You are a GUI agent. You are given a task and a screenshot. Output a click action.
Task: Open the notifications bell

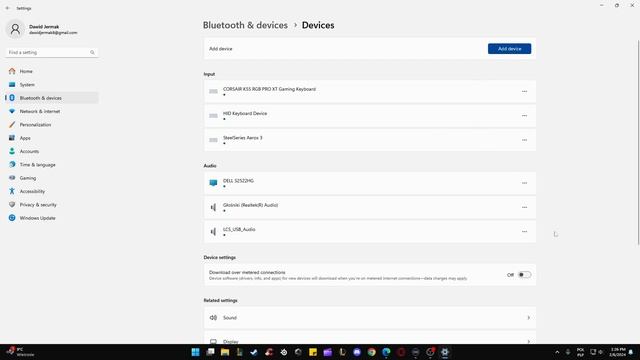[631, 352]
